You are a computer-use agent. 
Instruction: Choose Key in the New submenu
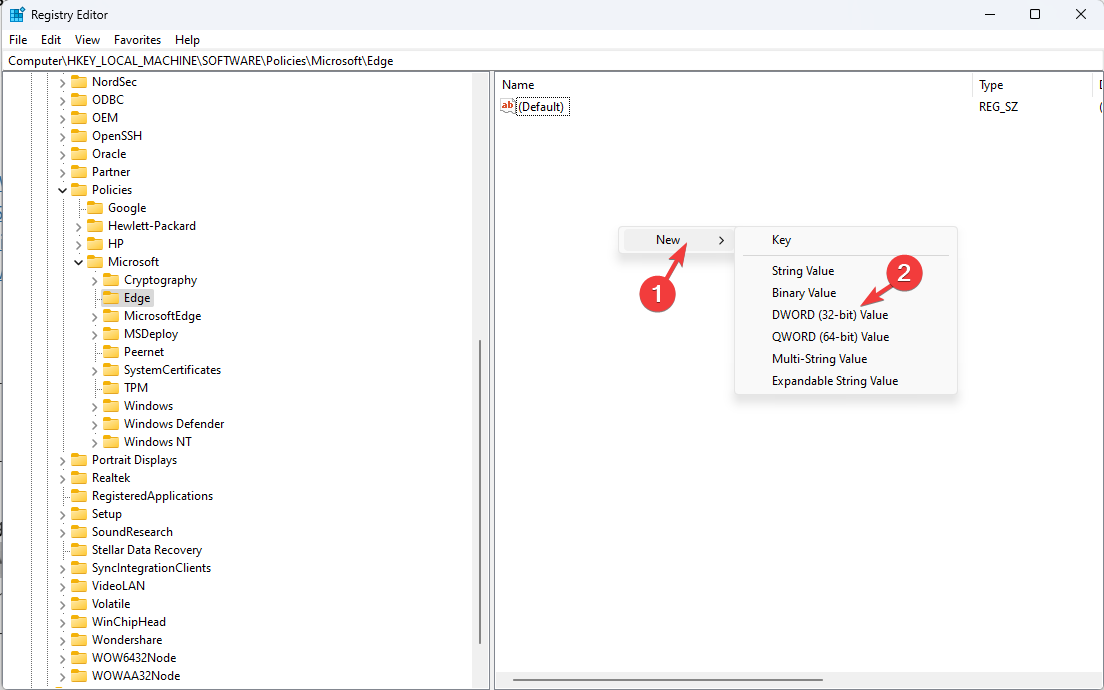pyautogui.click(x=781, y=240)
